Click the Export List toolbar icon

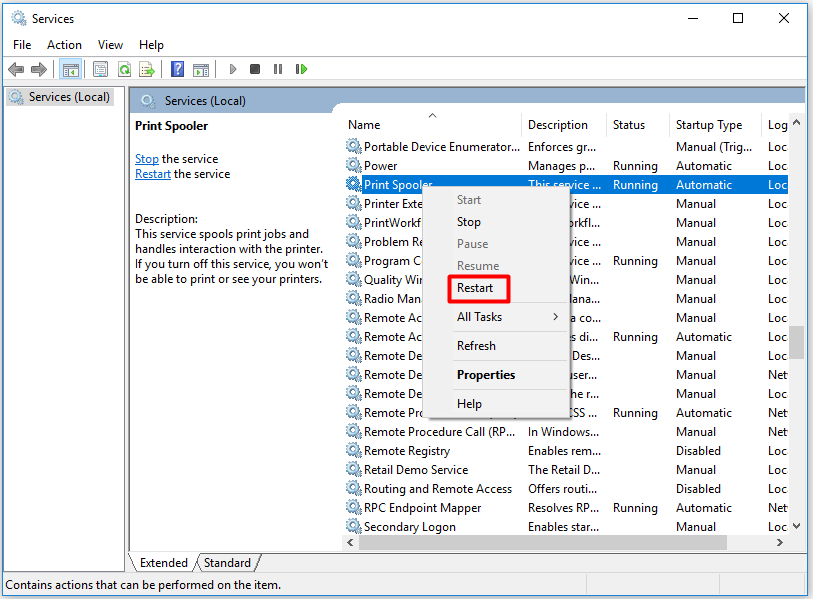click(147, 68)
